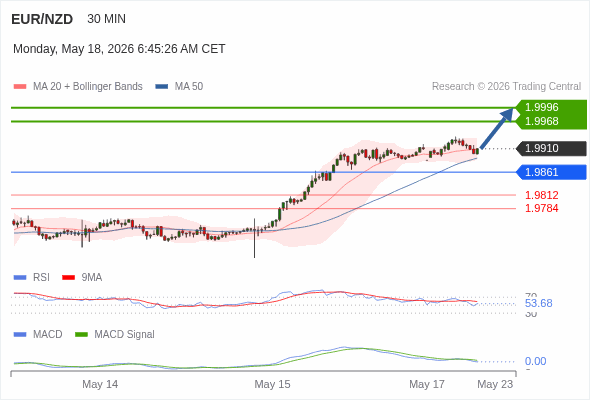Select the 1.9996 resistance price tag

[551, 107]
